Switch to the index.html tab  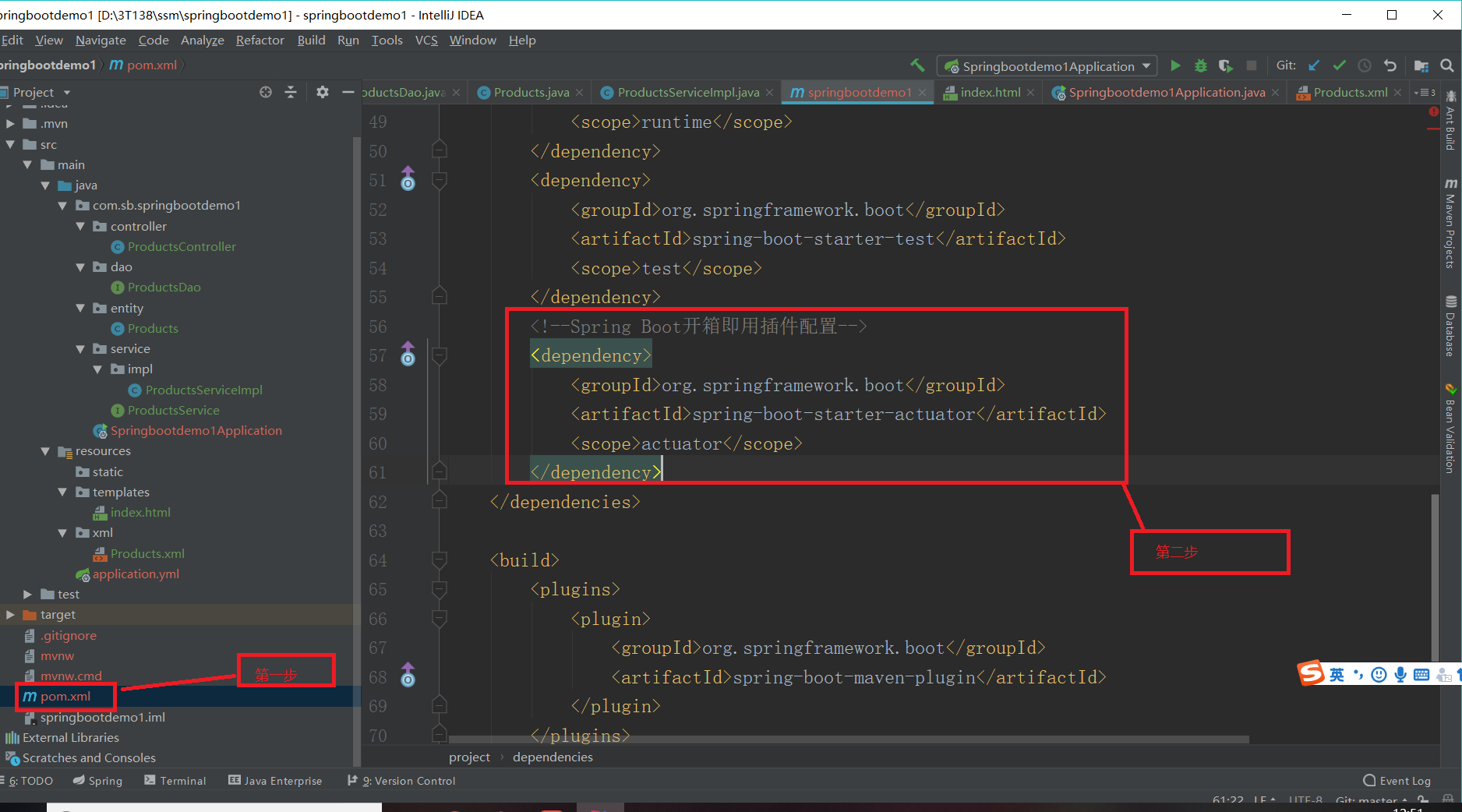click(989, 92)
